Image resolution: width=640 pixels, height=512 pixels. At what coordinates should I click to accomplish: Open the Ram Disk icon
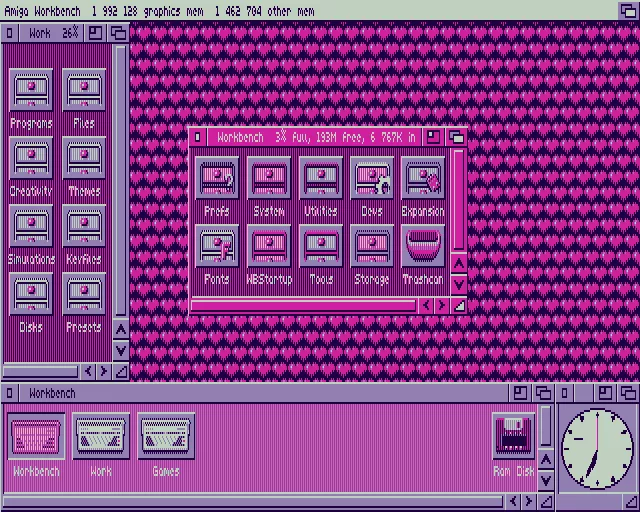(x=513, y=436)
